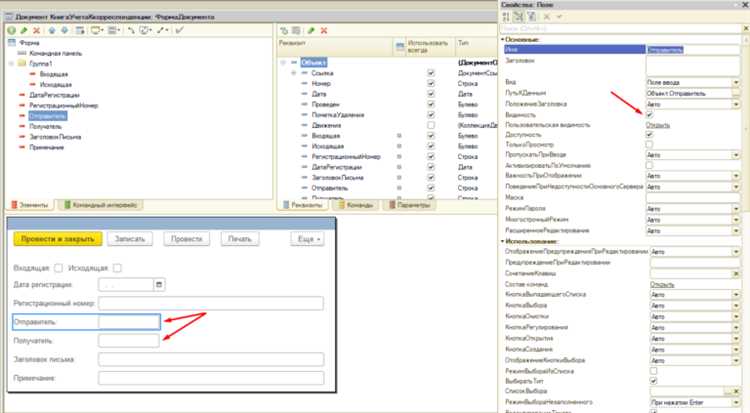The height and width of the screenshot is (413, 750).
Task: Open the Пользовательская видимость Открыть link
Action: (x=658, y=125)
